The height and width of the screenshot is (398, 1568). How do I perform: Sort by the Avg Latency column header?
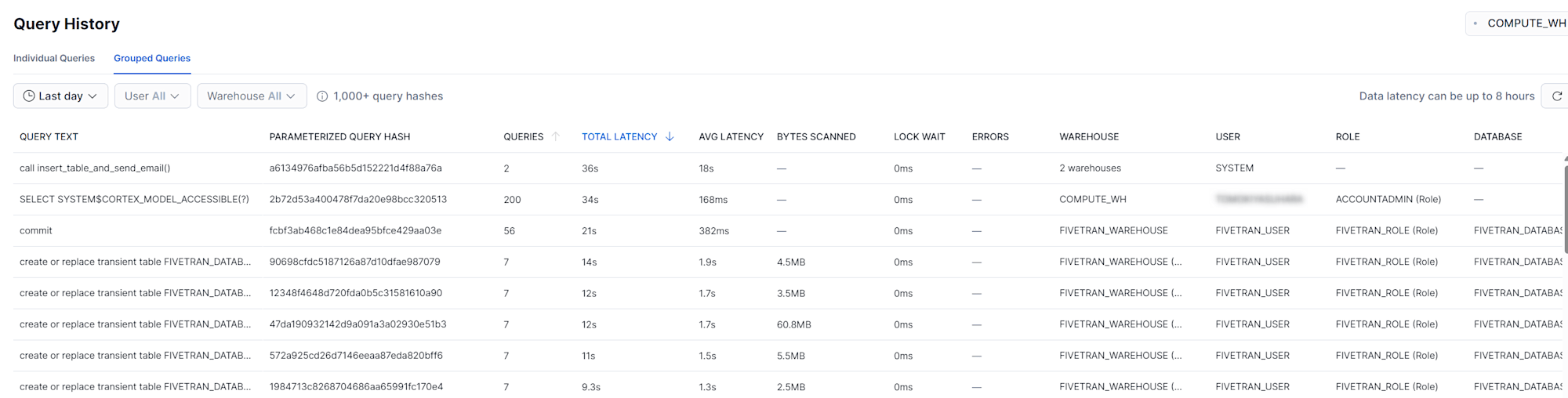coord(731,136)
